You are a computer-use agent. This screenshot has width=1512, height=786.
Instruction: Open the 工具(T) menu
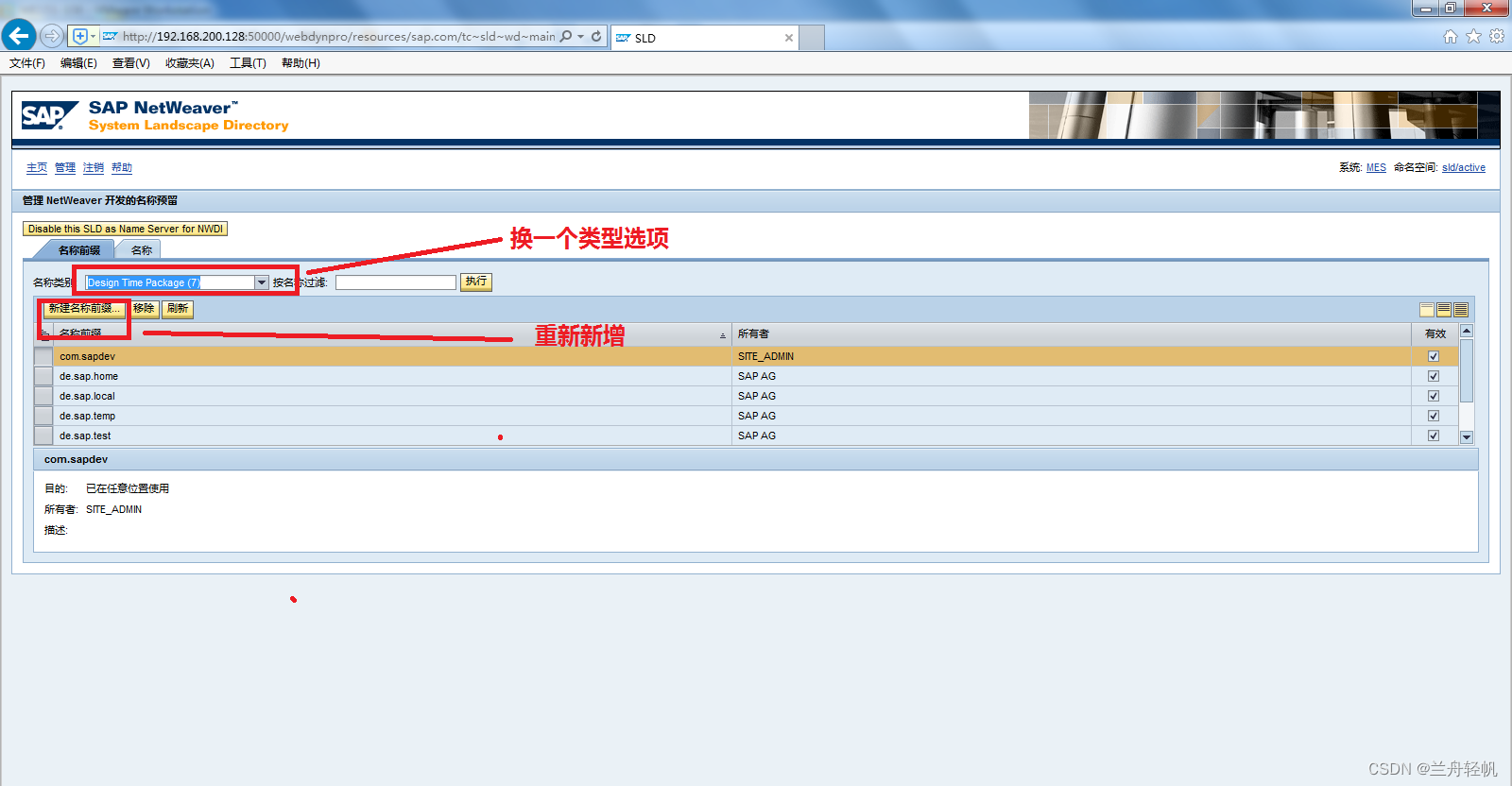point(248,63)
